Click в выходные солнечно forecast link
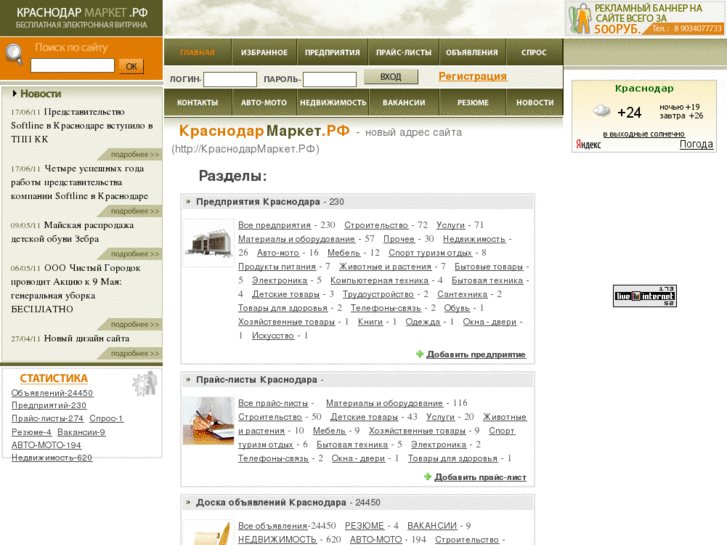This screenshot has height=545, width=727. tap(644, 134)
